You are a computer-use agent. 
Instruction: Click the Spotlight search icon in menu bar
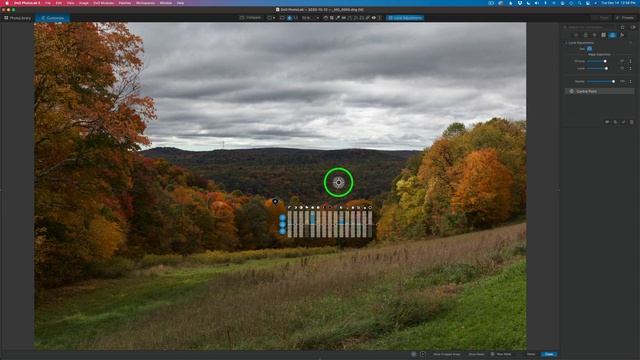tap(579, 3)
